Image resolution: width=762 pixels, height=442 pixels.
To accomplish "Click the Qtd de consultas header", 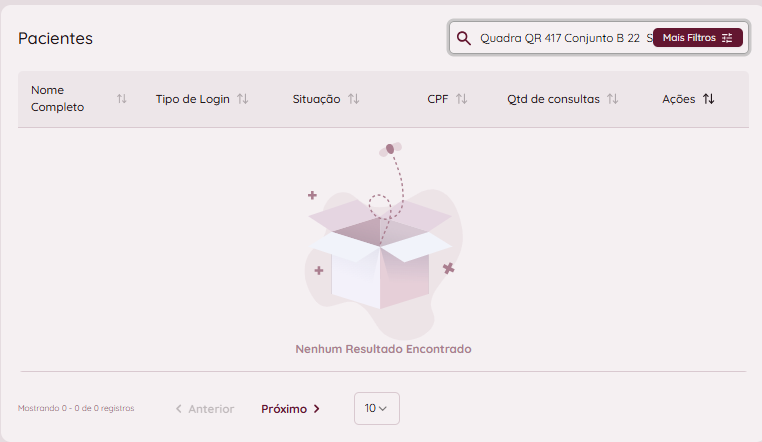I will tap(553, 99).
